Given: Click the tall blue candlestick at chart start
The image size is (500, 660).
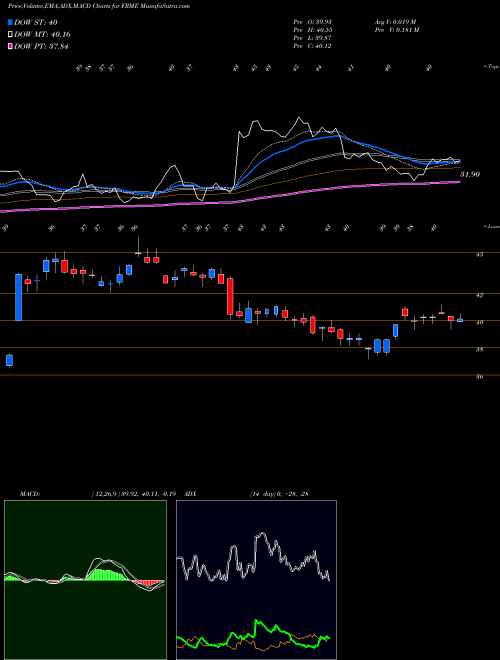Looking at the screenshot, I should coord(19,297).
